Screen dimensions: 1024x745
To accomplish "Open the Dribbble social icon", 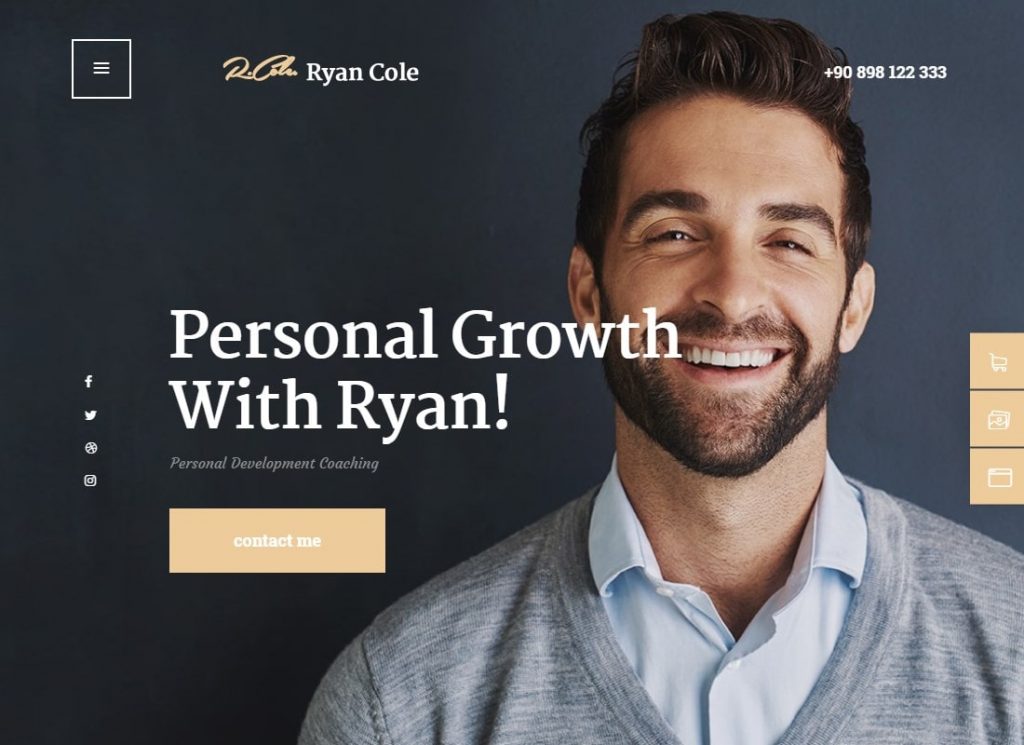I will pos(91,448).
